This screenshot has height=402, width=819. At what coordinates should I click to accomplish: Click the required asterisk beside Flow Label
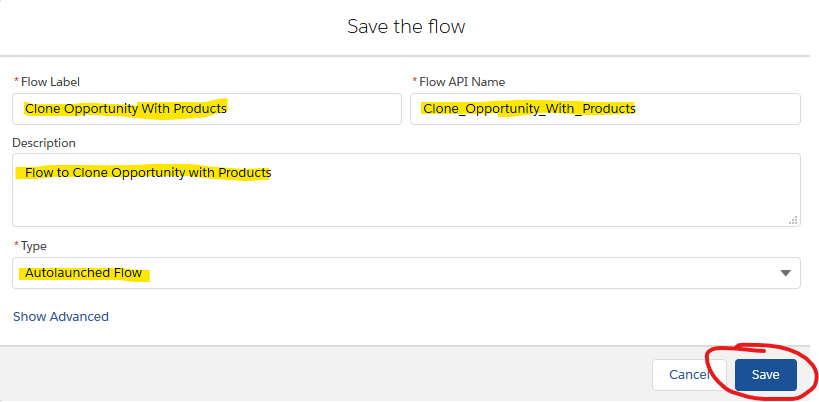[x=16, y=80]
